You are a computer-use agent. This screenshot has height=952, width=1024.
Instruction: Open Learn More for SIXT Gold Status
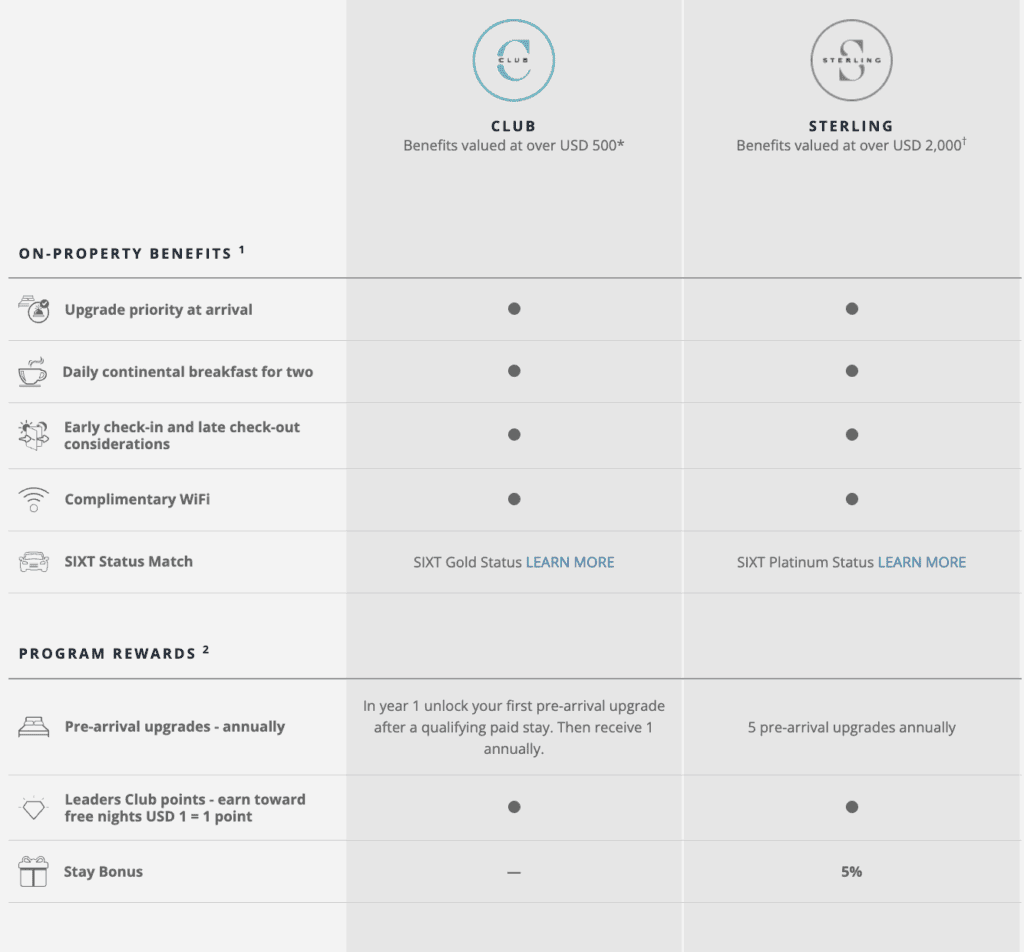[570, 562]
